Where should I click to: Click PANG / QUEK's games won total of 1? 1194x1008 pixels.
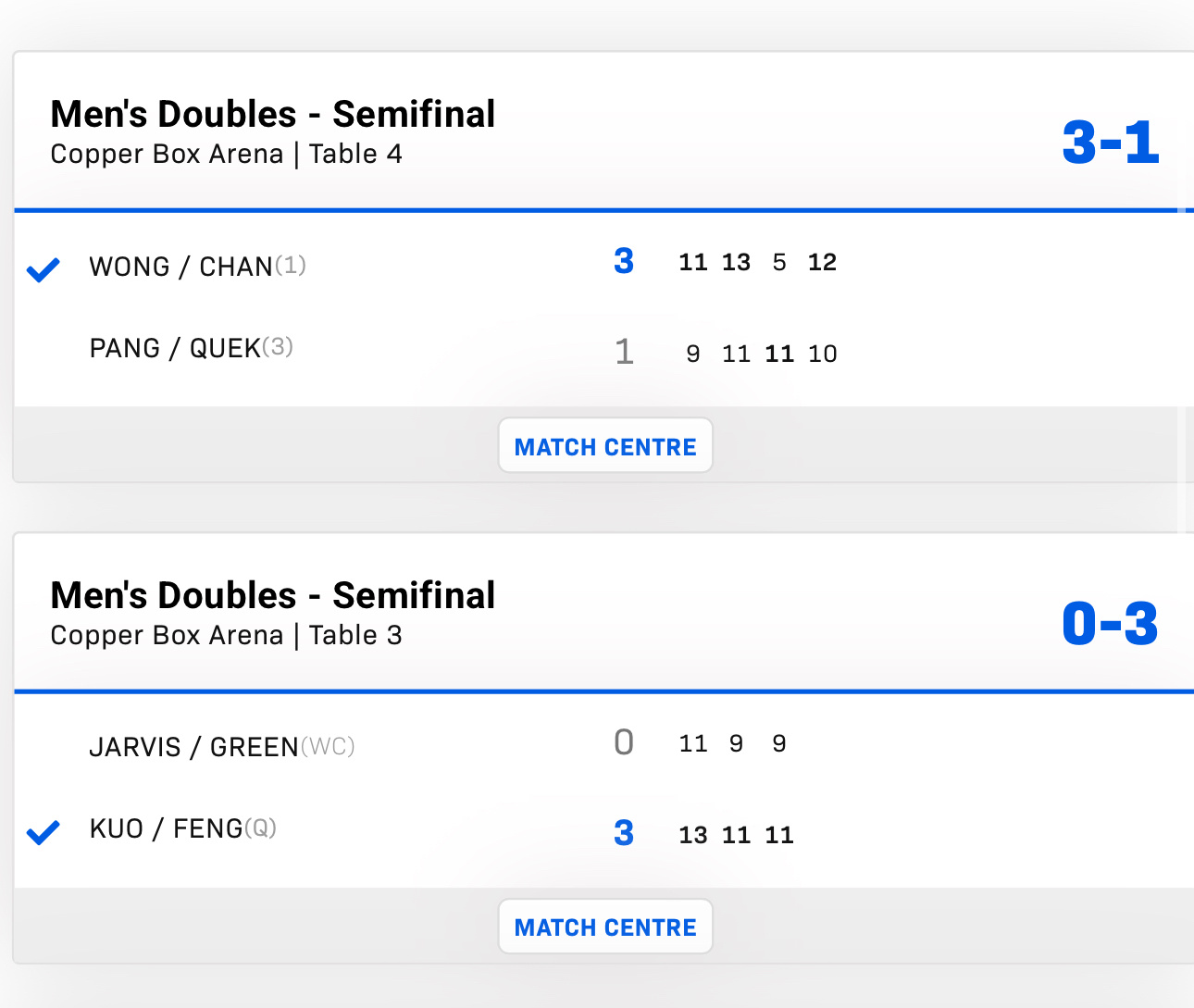624,352
